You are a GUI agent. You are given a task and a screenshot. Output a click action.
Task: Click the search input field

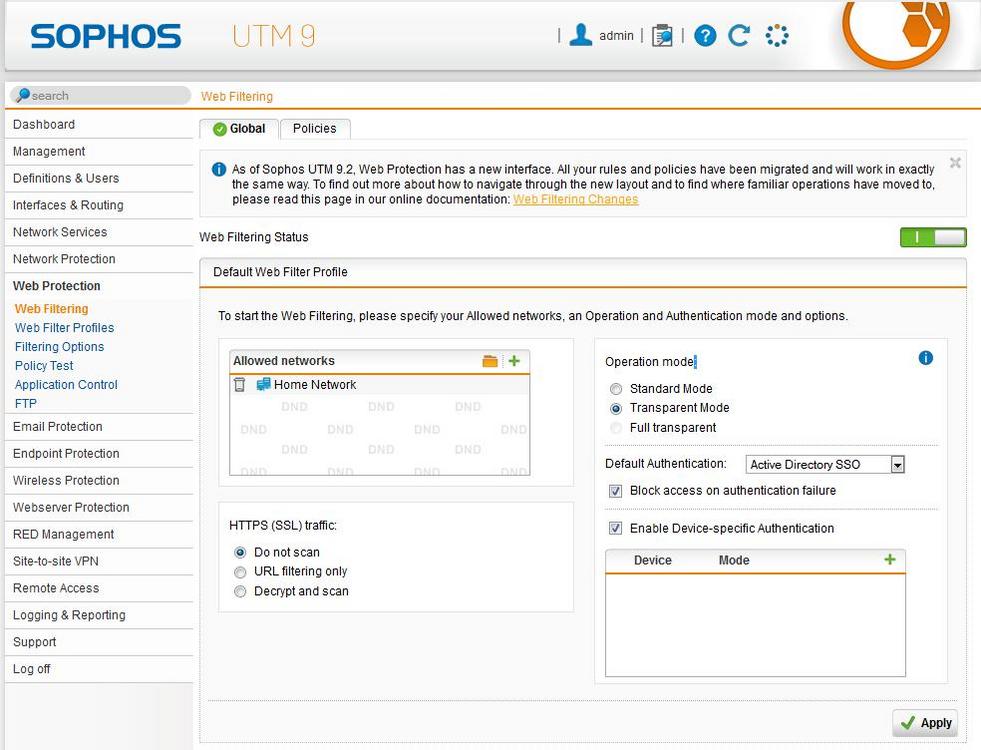point(100,95)
